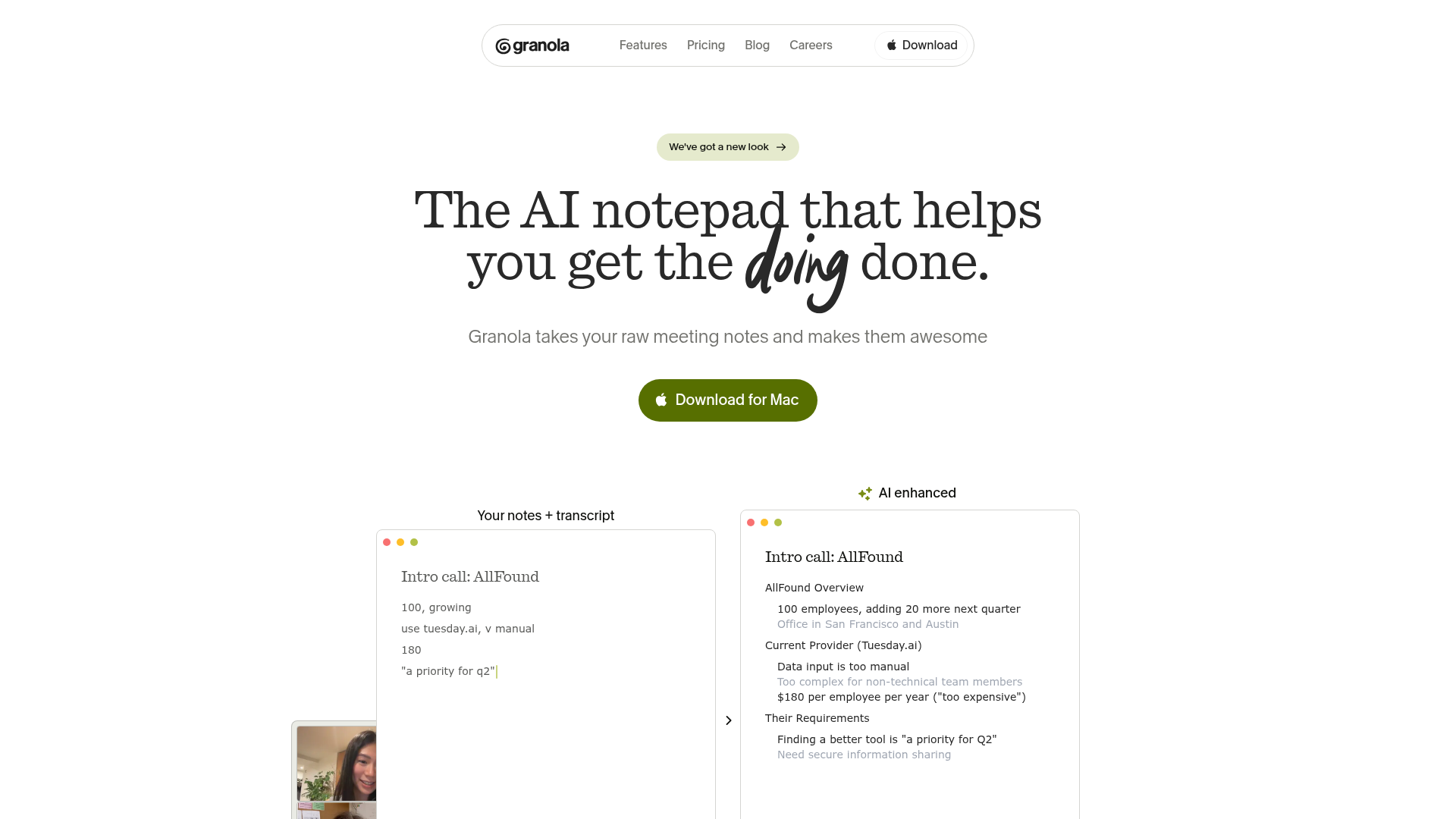Open the We've got a new look announcement
Viewport: 1456px width, 819px height.
tap(728, 147)
